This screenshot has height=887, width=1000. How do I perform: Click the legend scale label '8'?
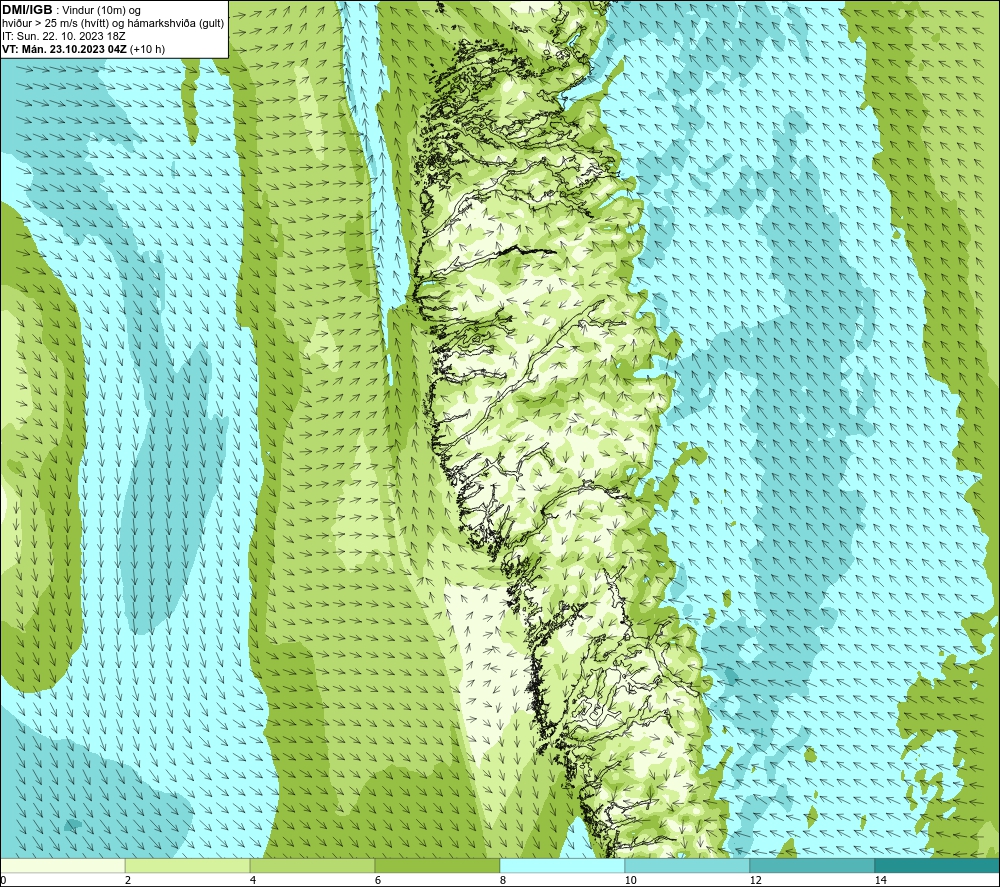(x=503, y=880)
